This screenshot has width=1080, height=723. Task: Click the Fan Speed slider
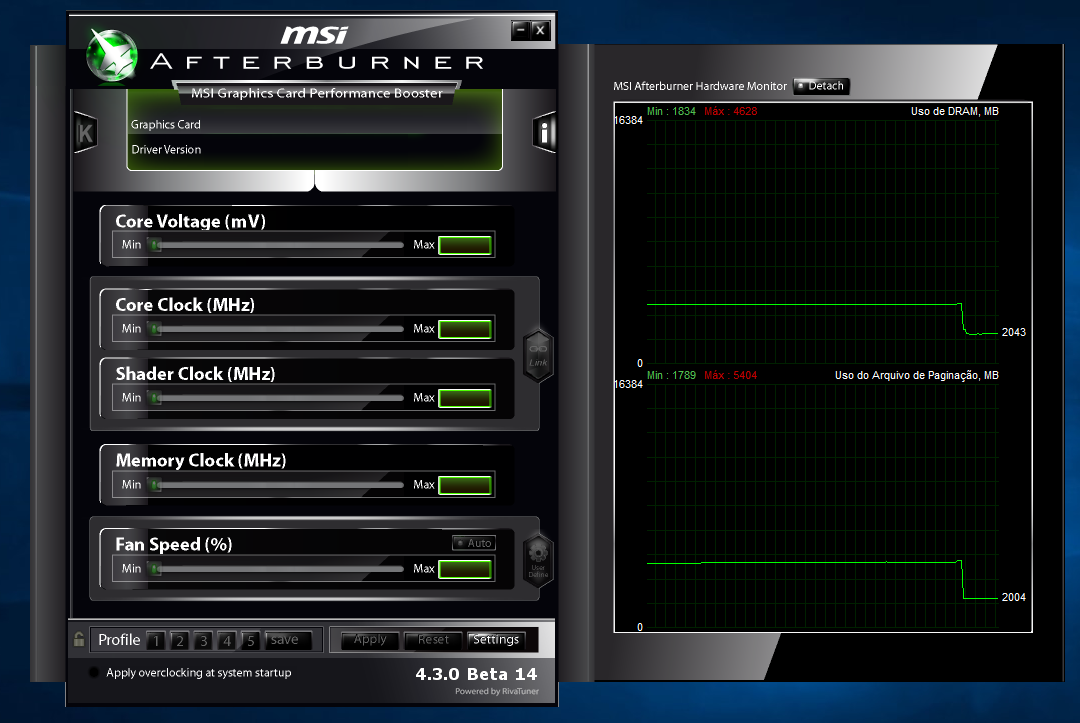(277, 569)
